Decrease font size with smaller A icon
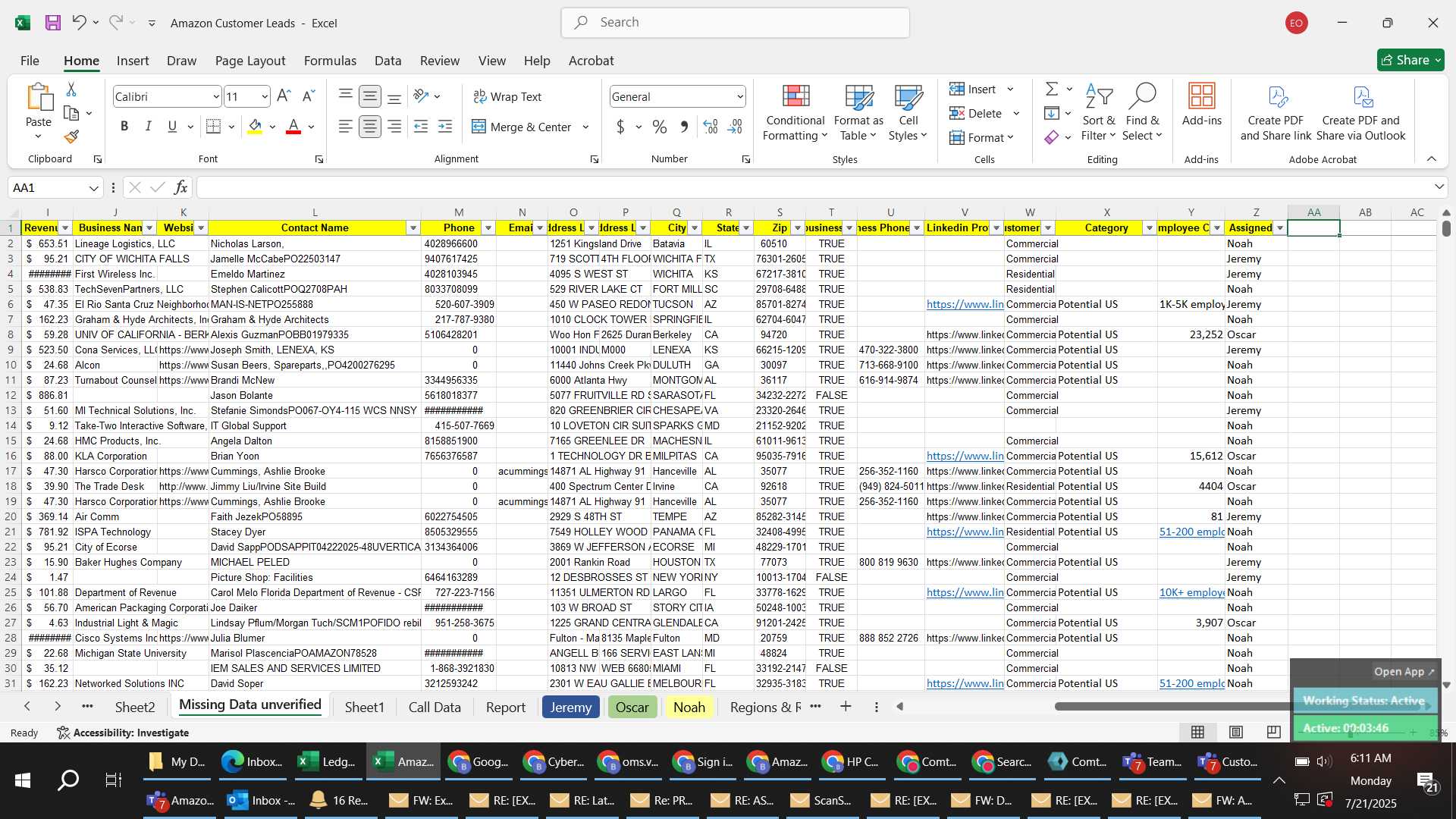 tap(308, 96)
